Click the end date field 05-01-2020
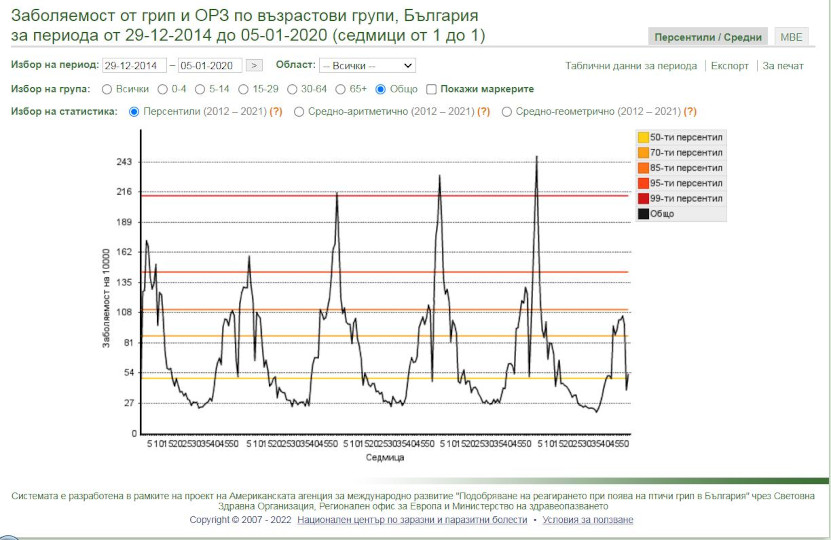 tap(210, 66)
